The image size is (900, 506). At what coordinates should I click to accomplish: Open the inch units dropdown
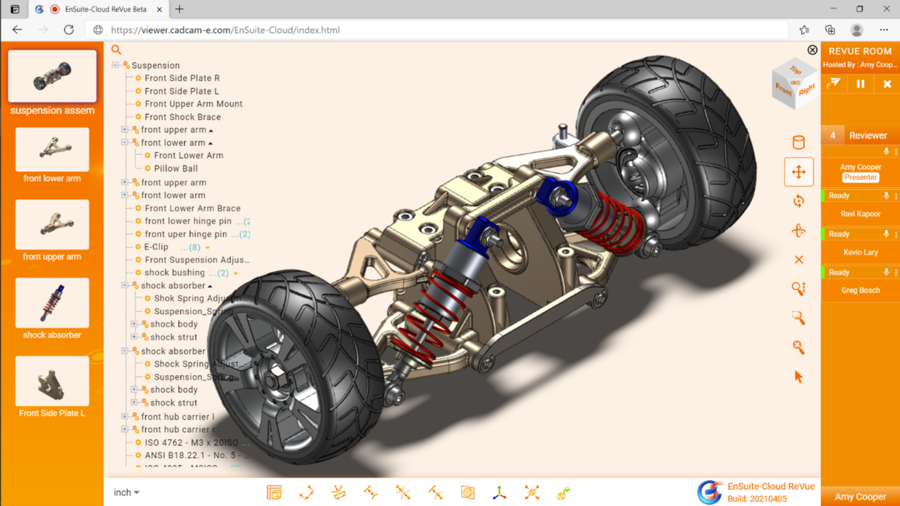pyautogui.click(x=126, y=492)
